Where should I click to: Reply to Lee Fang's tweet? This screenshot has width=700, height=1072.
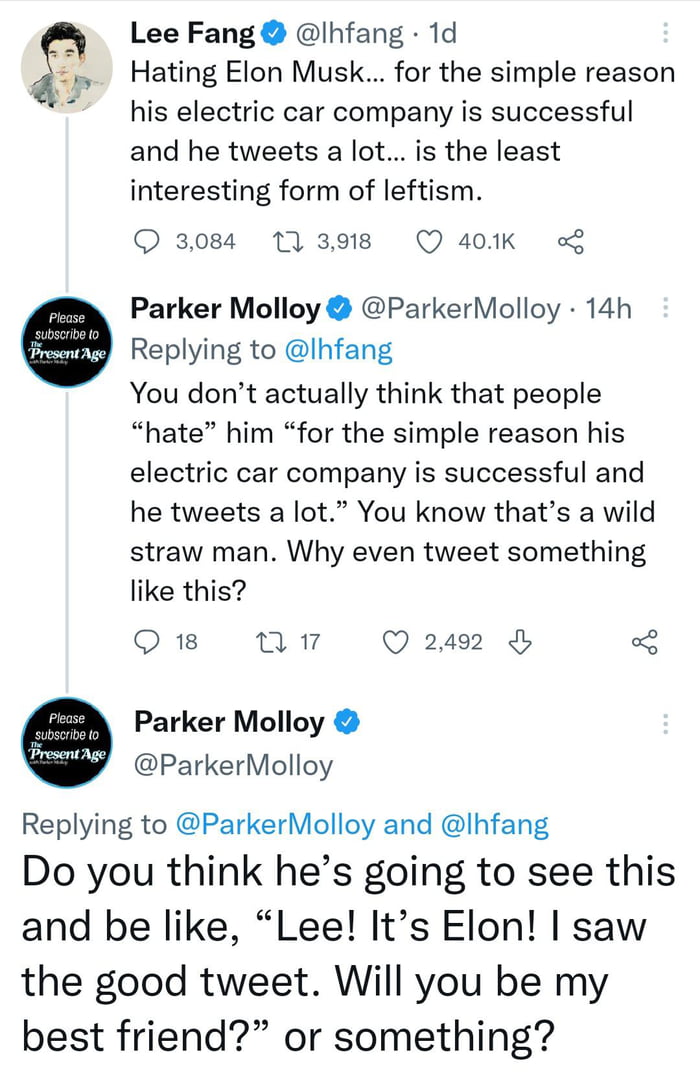click(x=147, y=241)
